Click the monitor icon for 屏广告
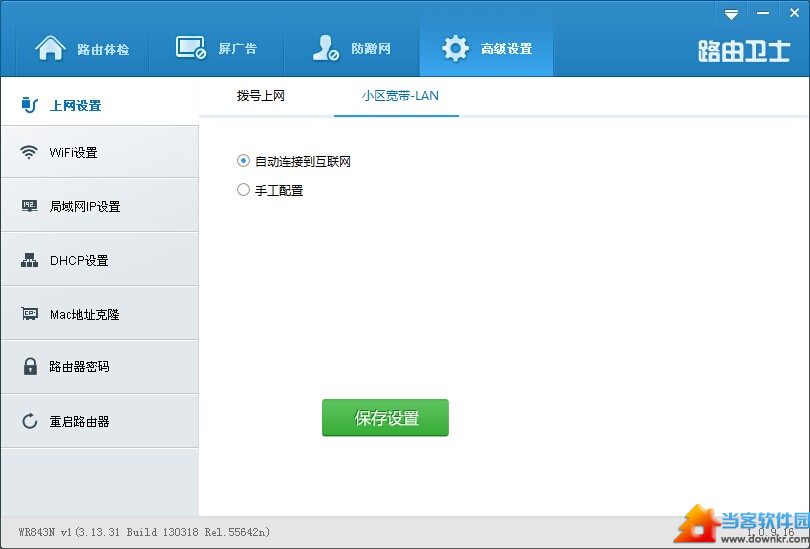 (190, 48)
